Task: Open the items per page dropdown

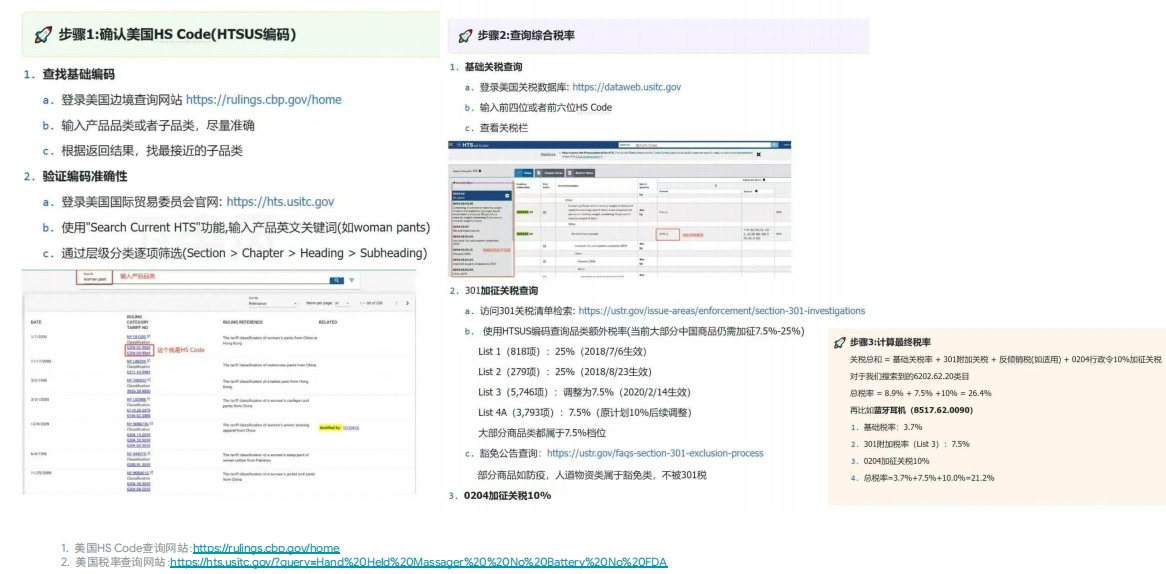Action: pos(343,302)
